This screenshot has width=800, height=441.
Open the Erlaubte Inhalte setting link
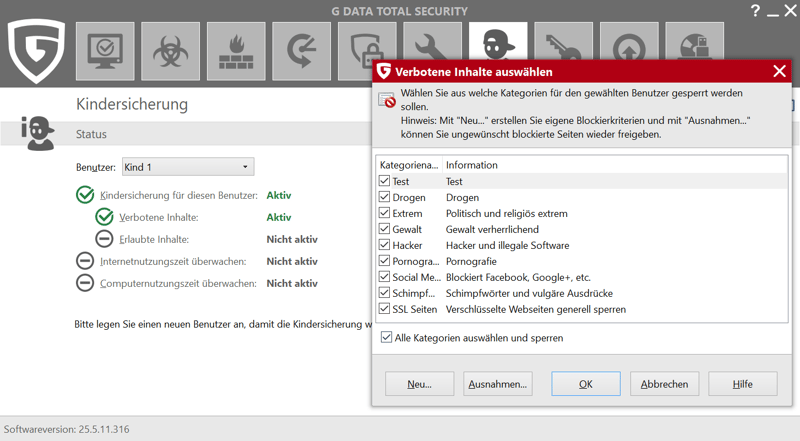(154, 239)
